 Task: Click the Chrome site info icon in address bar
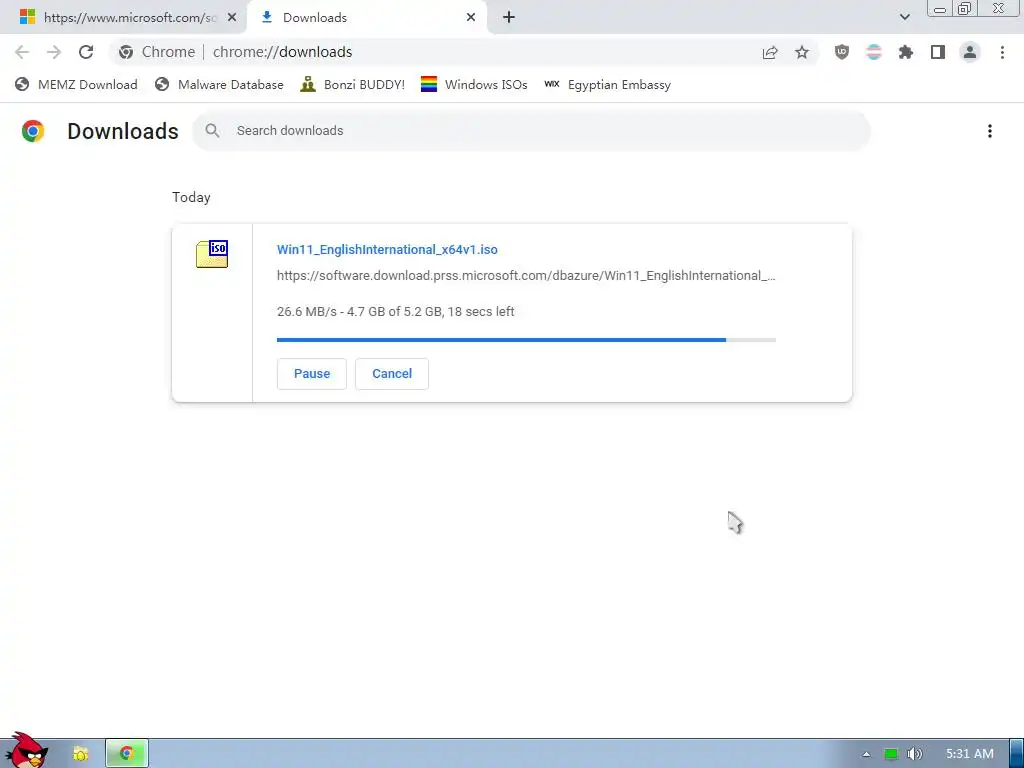coord(126,52)
